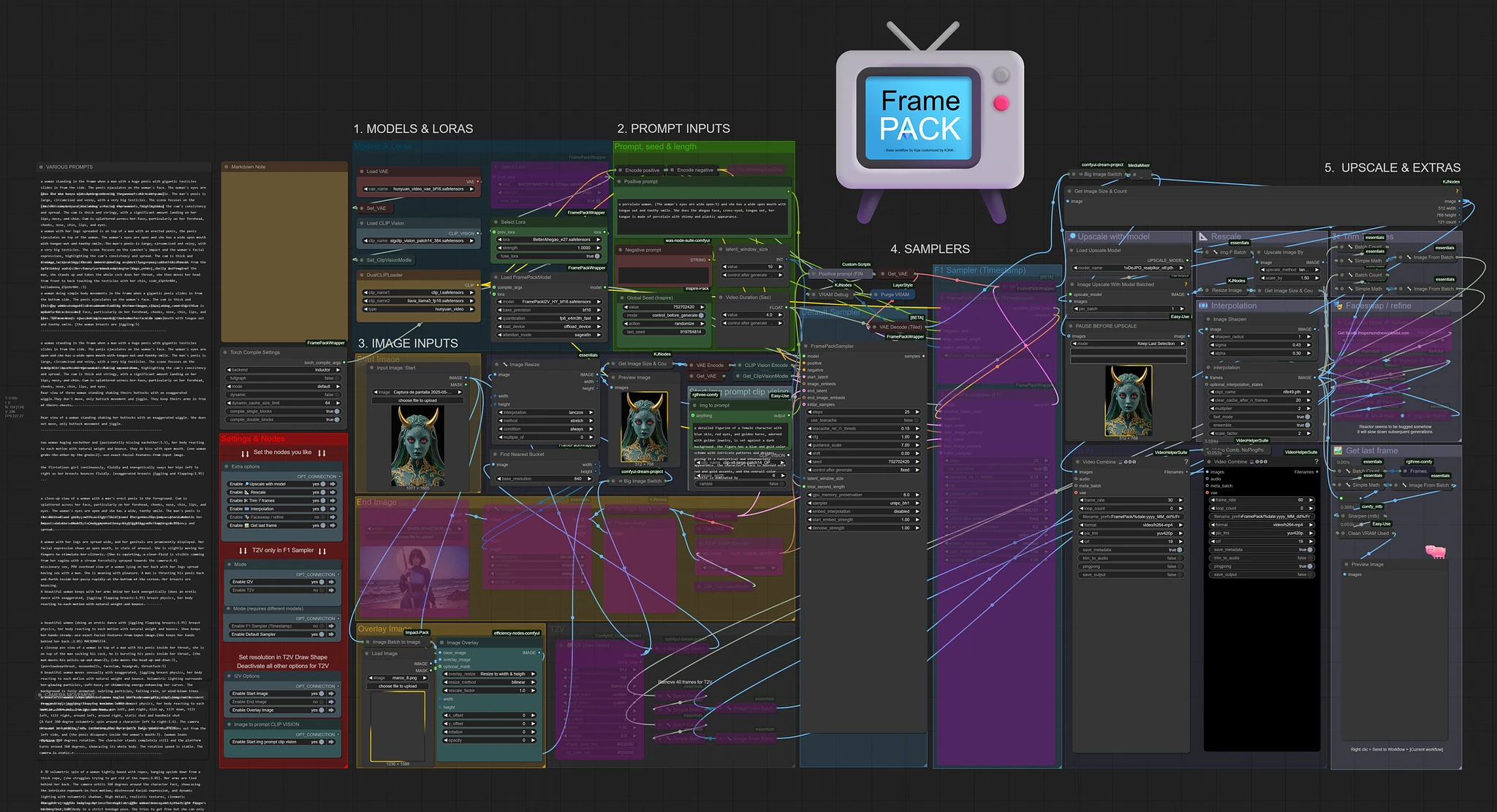The width and height of the screenshot is (1497, 812).
Task: Open lora dropdown showing BetterAhegao_e27
Action: pyautogui.click(x=550, y=240)
